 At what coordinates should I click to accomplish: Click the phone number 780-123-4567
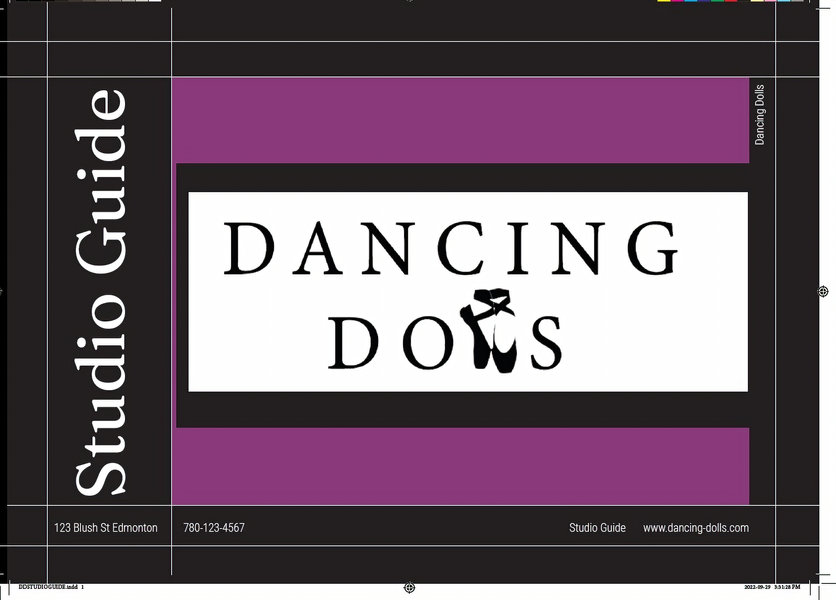(213, 527)
